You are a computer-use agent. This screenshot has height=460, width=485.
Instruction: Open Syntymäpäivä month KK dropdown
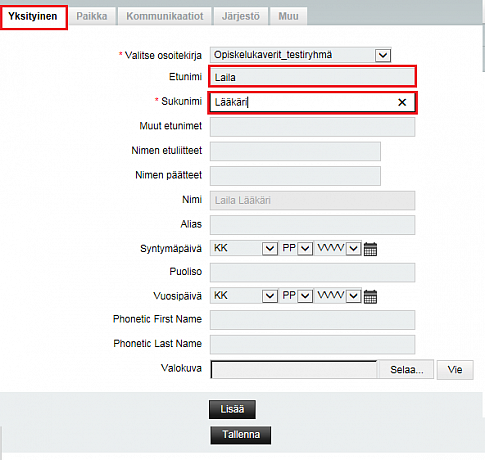point(270,249)
